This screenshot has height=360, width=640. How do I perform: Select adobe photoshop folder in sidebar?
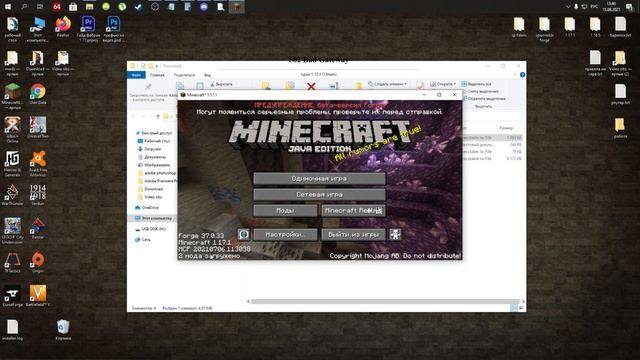click(x=157, y=173)
